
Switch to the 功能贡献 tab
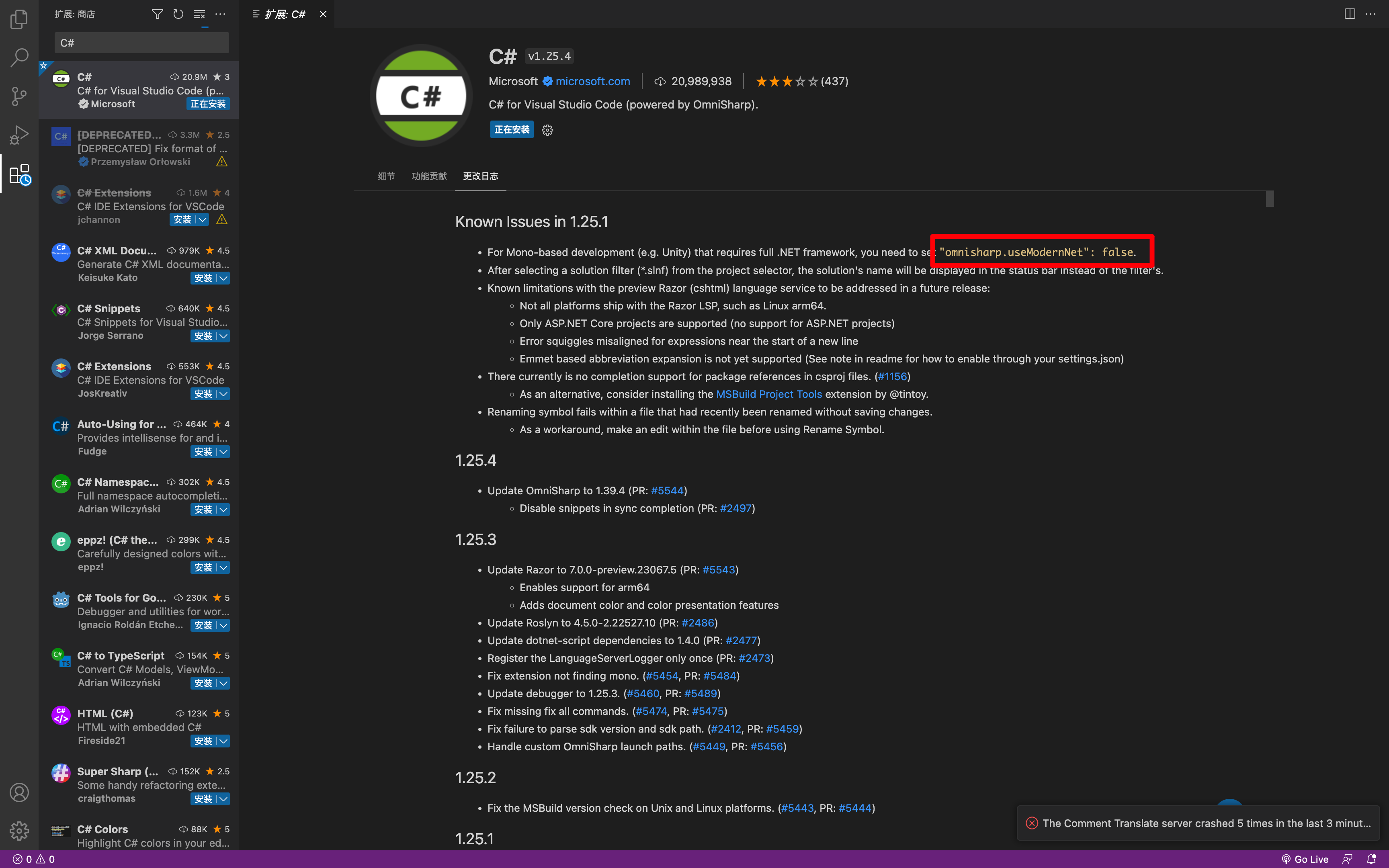pyautogui.click(x=429, y=176)
